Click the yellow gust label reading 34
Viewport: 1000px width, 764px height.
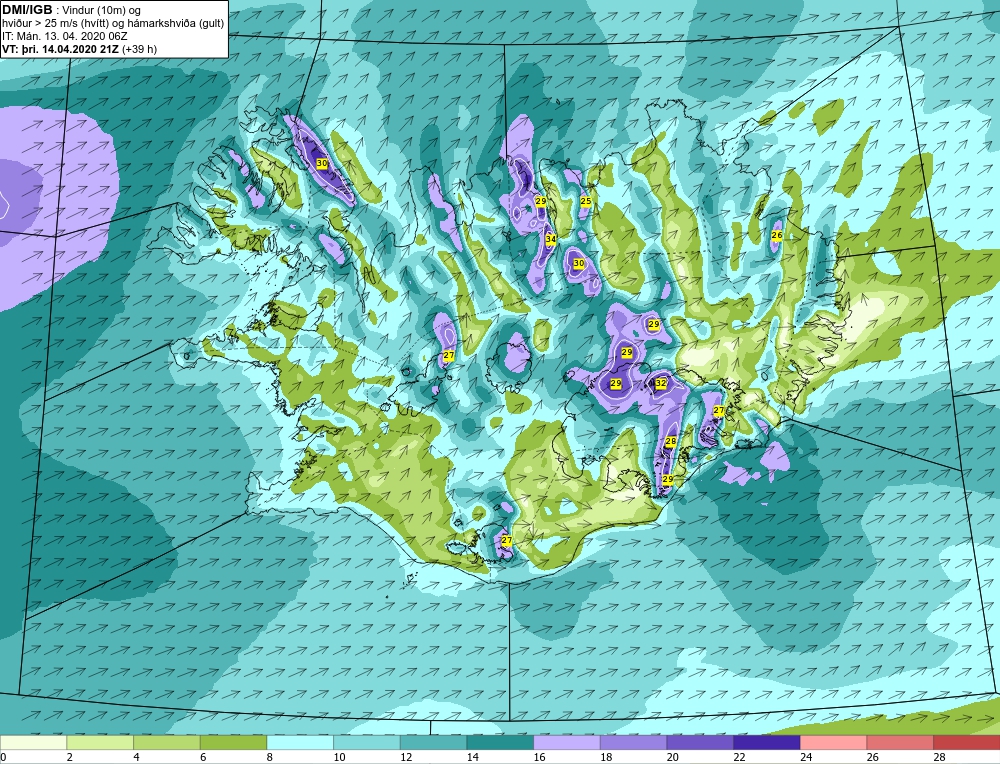551,239
